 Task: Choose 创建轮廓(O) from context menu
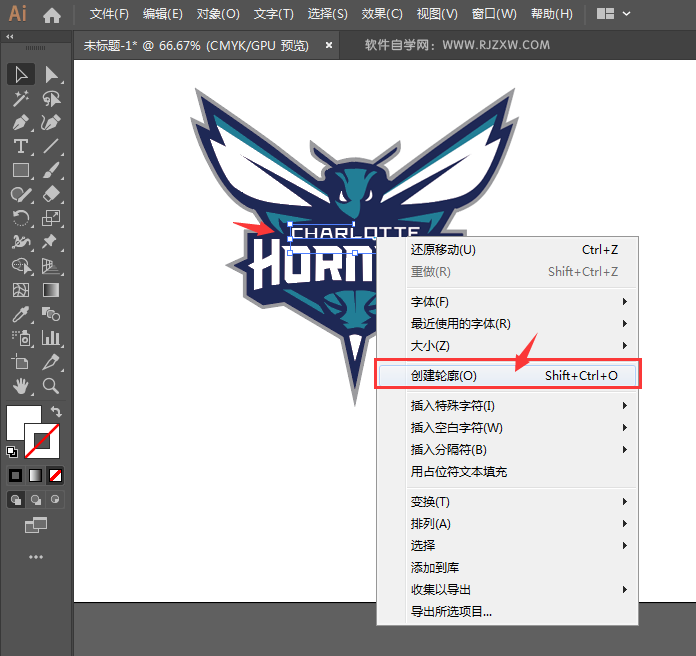coord(508,375)
